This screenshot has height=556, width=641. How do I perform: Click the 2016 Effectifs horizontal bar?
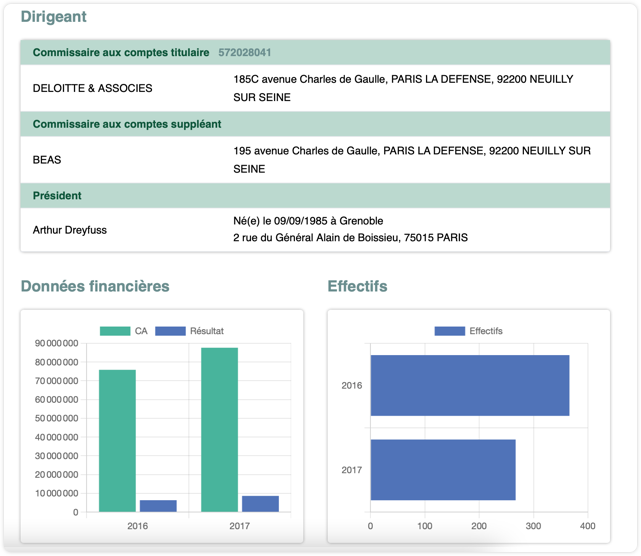469,385
